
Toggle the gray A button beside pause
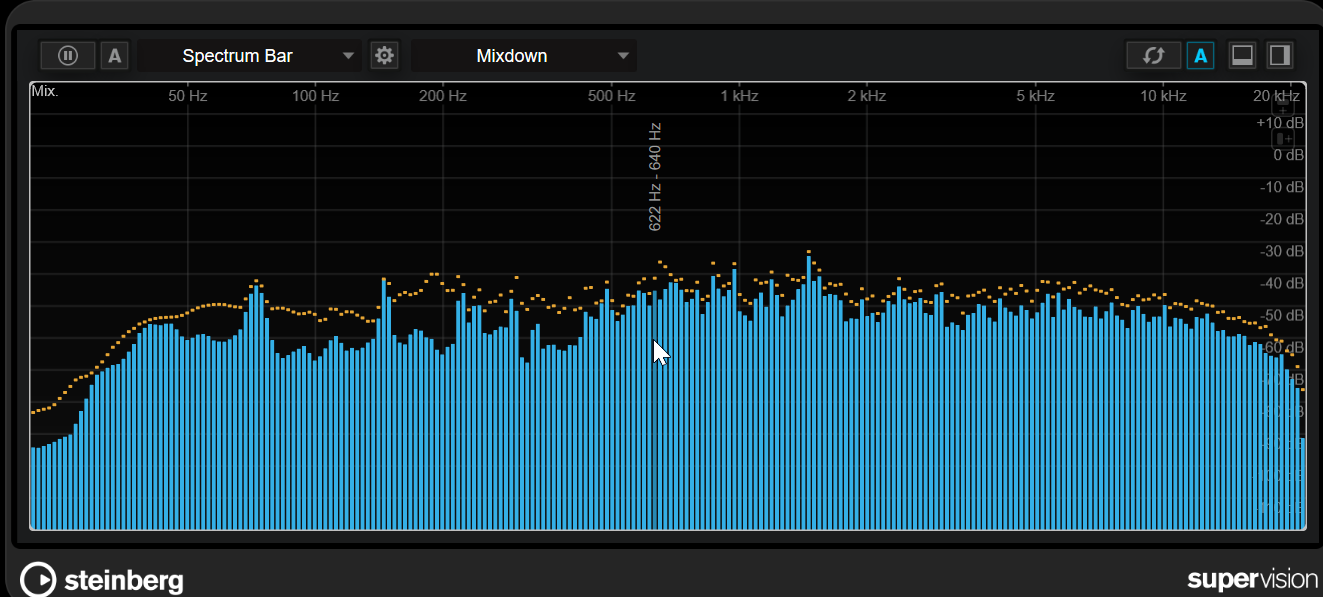(x=114, y=56)
